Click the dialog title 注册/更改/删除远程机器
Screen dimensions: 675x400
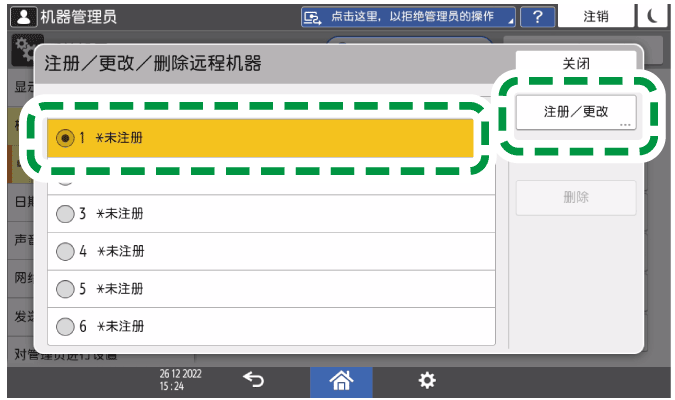pos(153,64)
